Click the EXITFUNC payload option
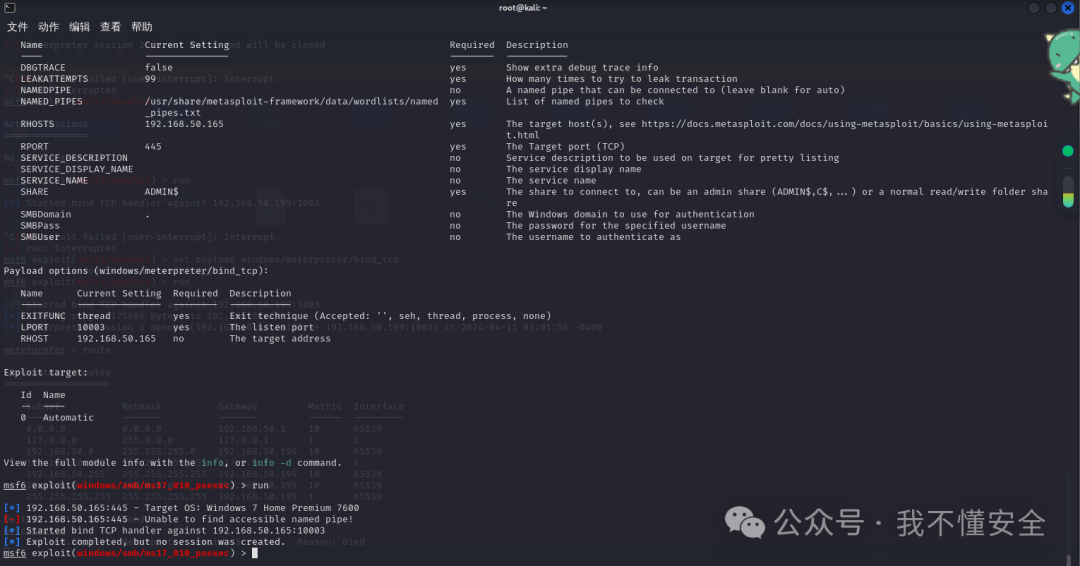1080x566 pixels. (43, 316)
